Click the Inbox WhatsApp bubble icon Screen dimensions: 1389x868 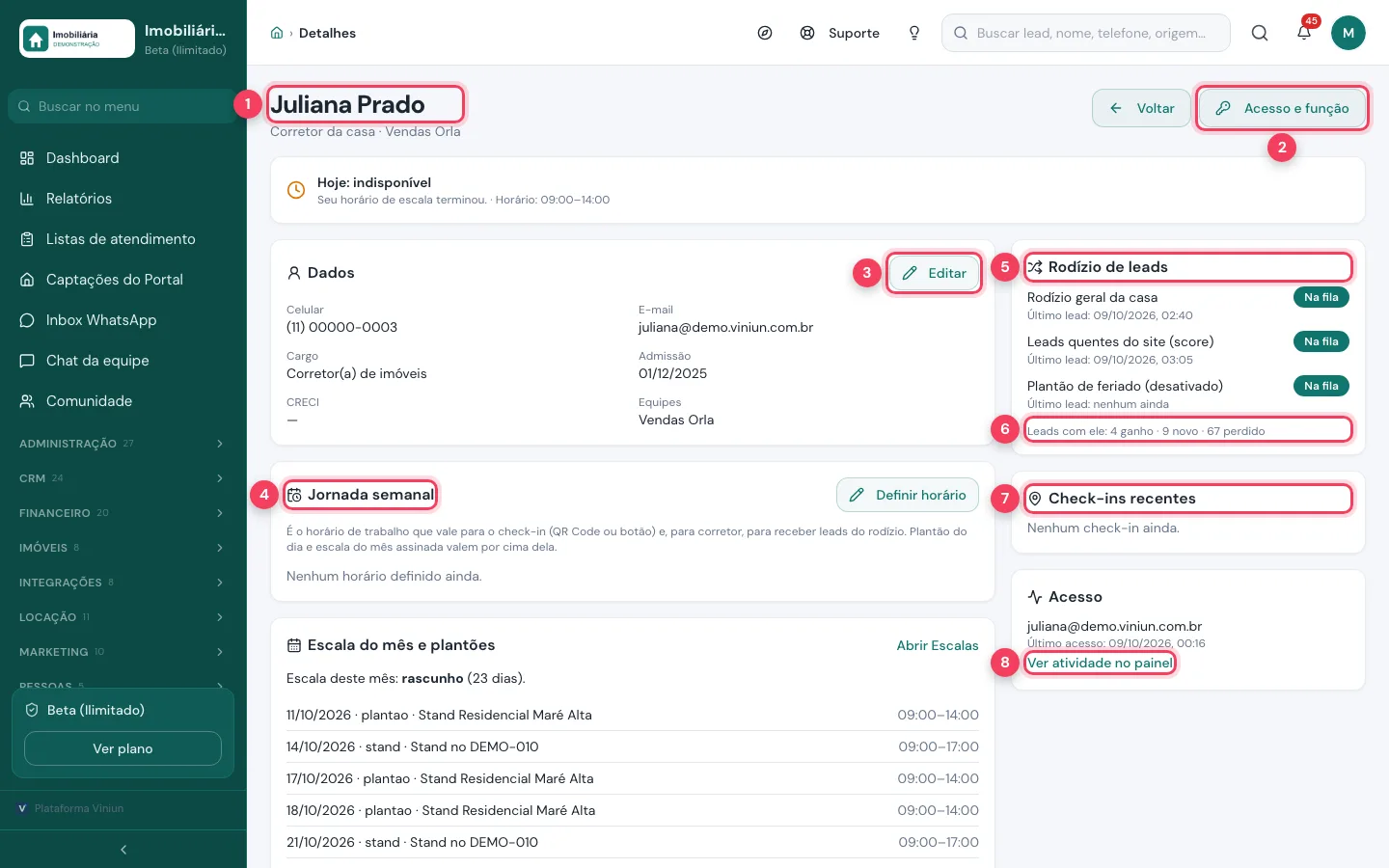(27, 320)
